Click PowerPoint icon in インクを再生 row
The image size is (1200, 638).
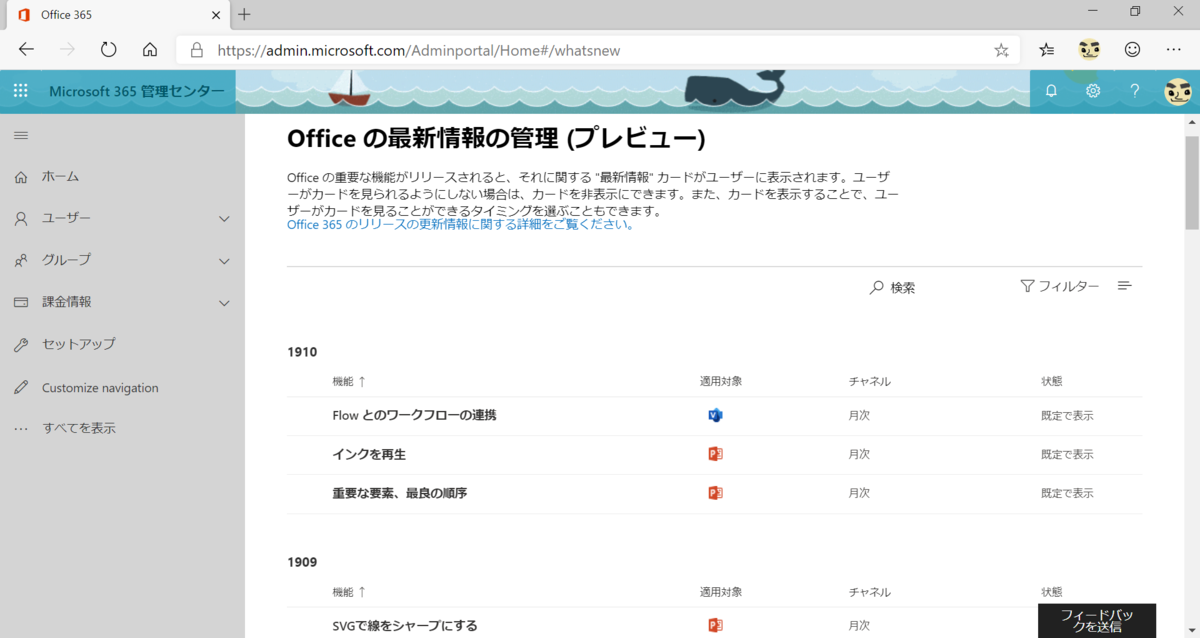point(715,454)
